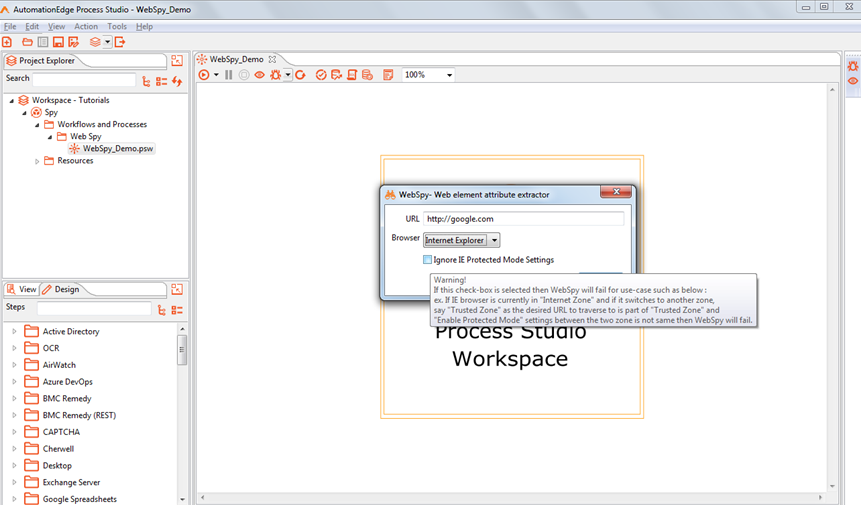The image size is (861, 505).
Task: Open the dropdown arrow next to the Run icon
Action: [x=216, y=75]
